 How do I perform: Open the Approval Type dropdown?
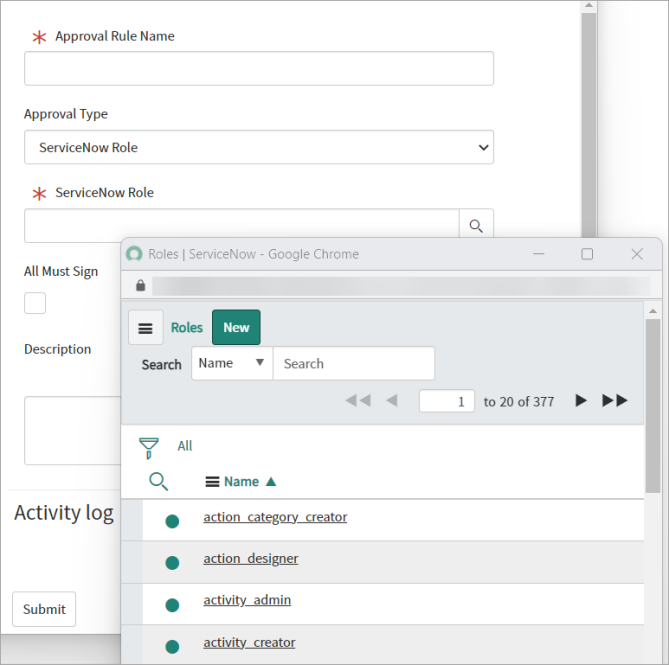[259, 147]
